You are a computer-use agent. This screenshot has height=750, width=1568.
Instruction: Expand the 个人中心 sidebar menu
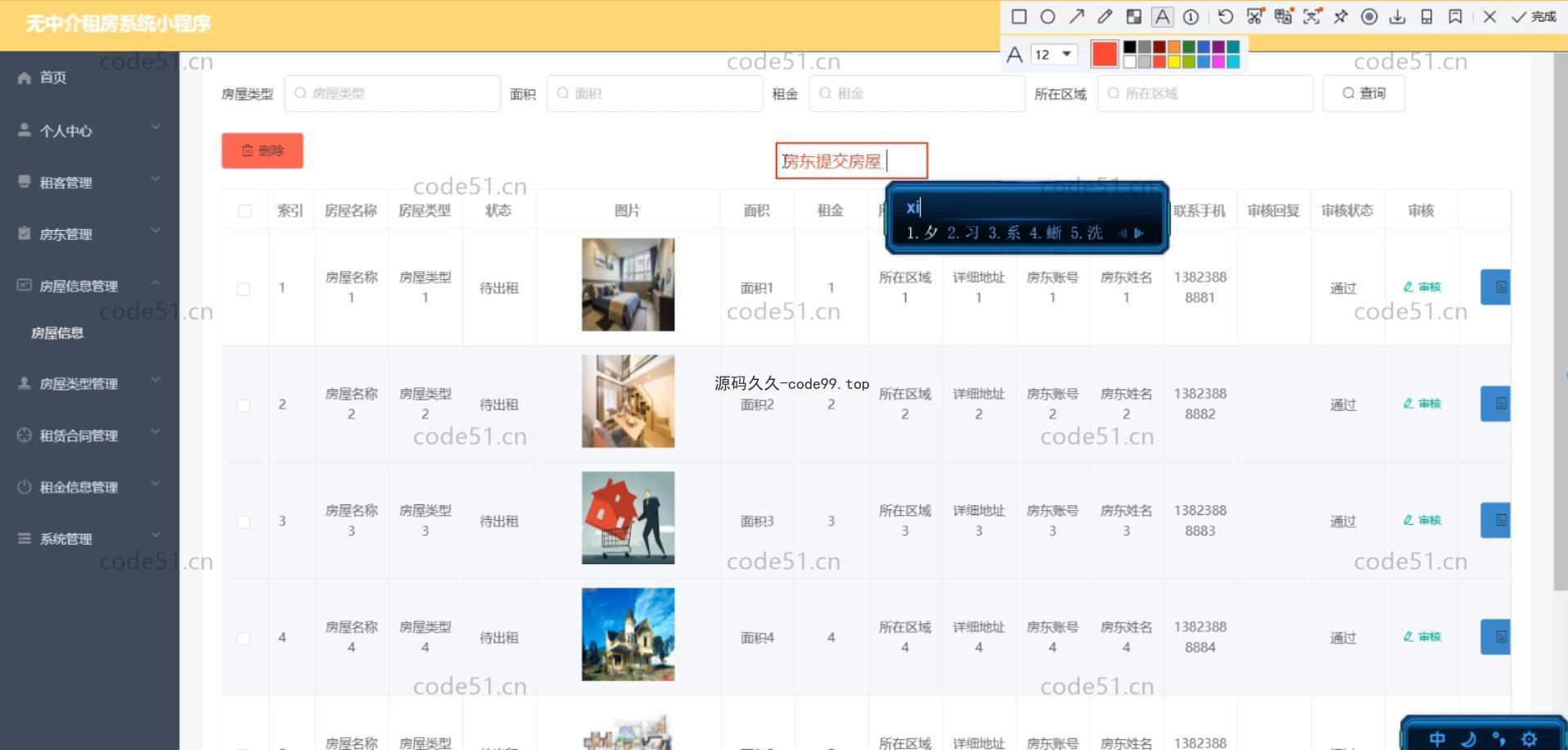pyautogui.click(x=89, y=130)
